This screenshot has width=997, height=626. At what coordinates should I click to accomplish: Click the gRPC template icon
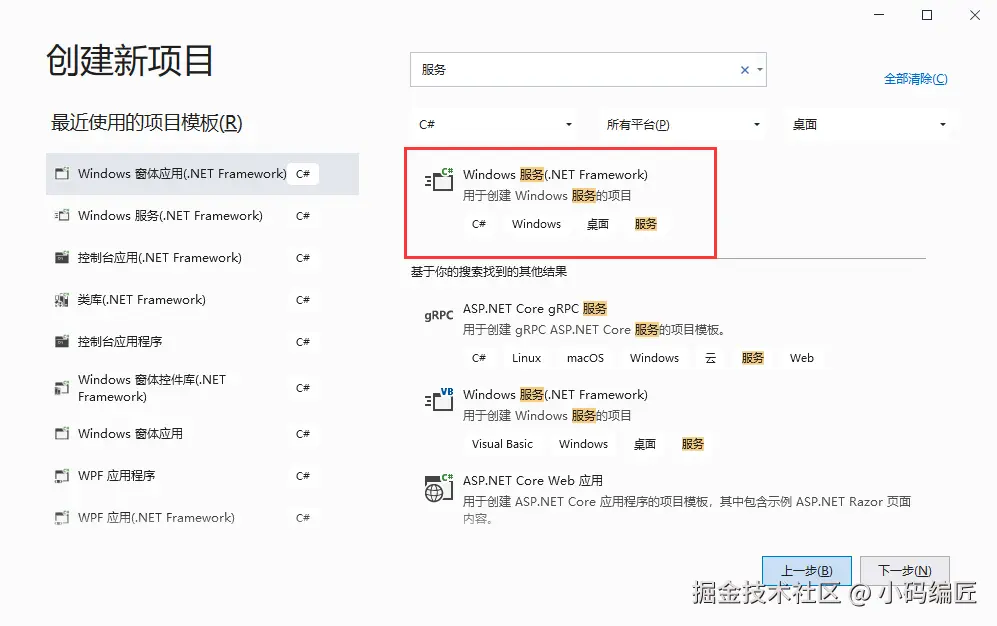click(x=439, y=315)
